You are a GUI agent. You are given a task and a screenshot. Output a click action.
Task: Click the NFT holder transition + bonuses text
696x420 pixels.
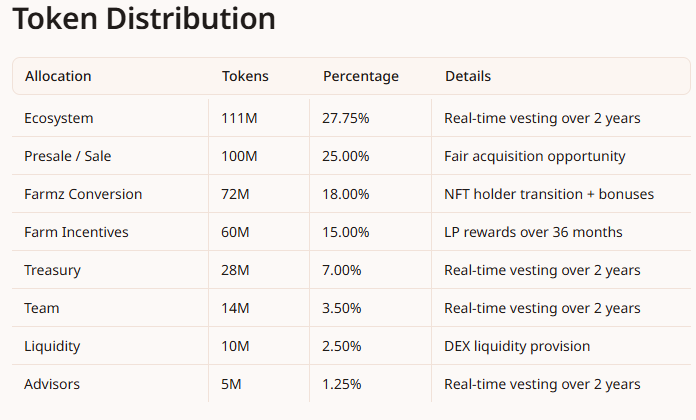[549, 194]
